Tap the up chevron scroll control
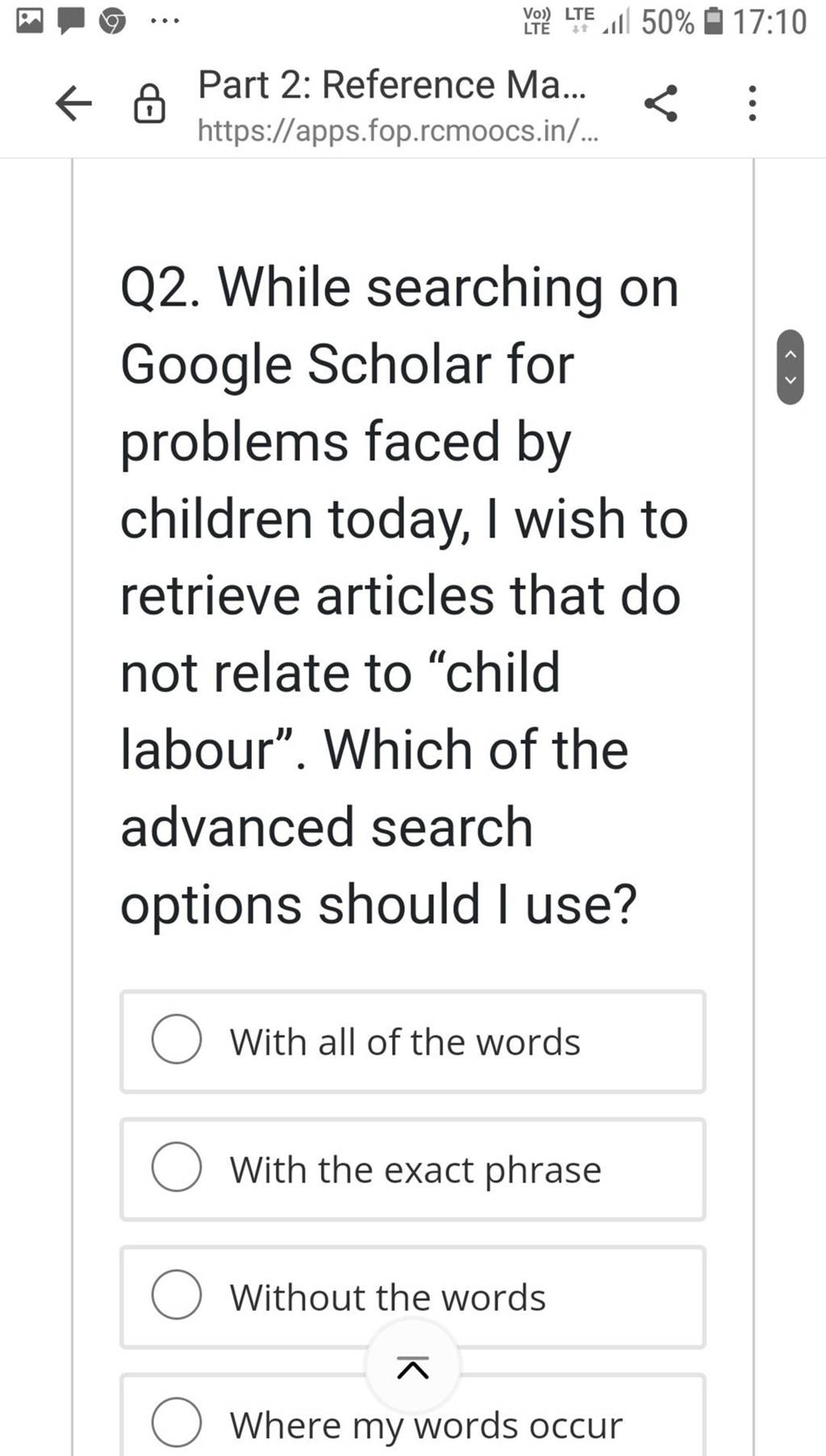This screenshot has width=826, height=1456. [x=791, y=353]
